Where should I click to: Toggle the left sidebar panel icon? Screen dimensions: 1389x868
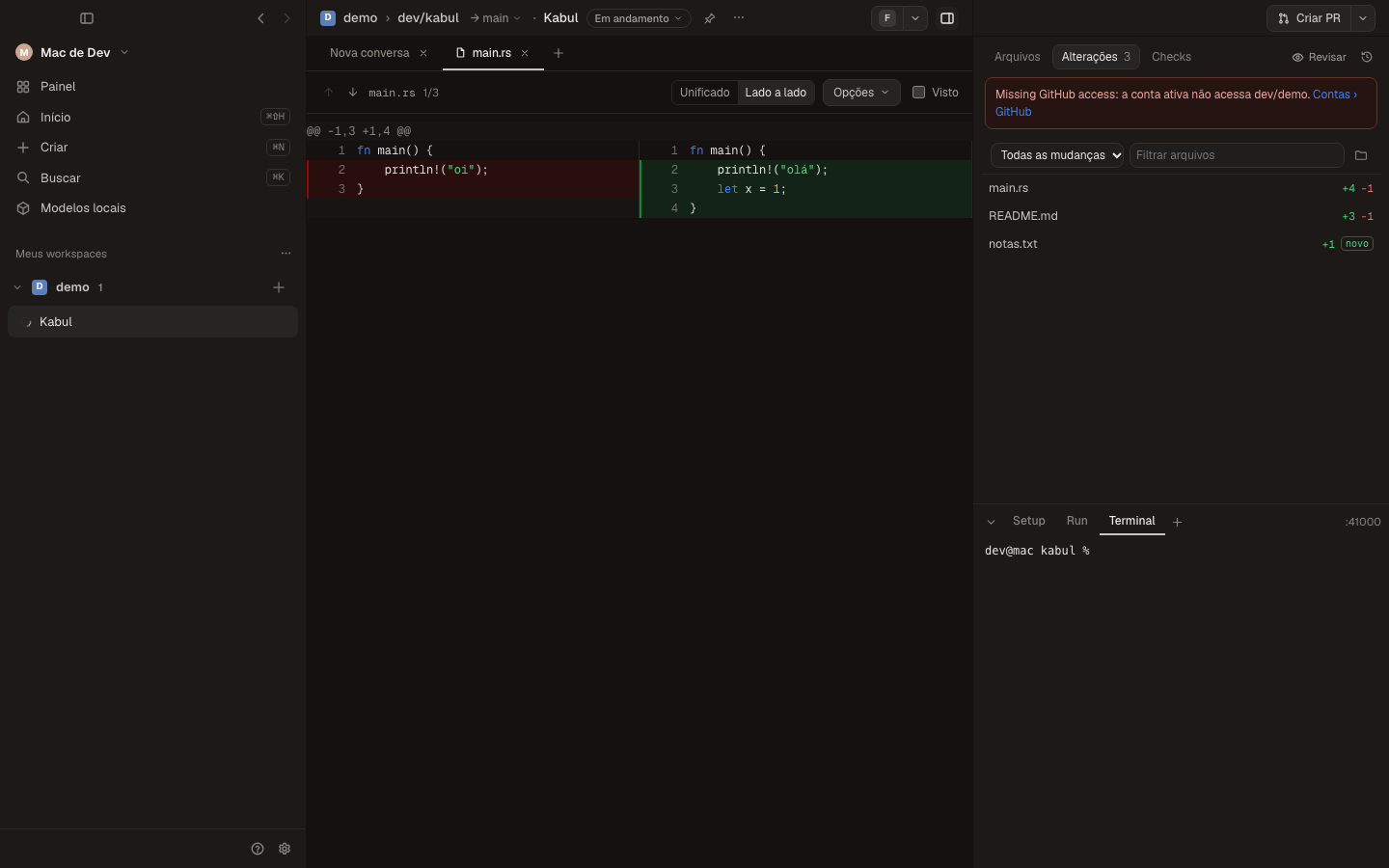click(x=87, y=18)
